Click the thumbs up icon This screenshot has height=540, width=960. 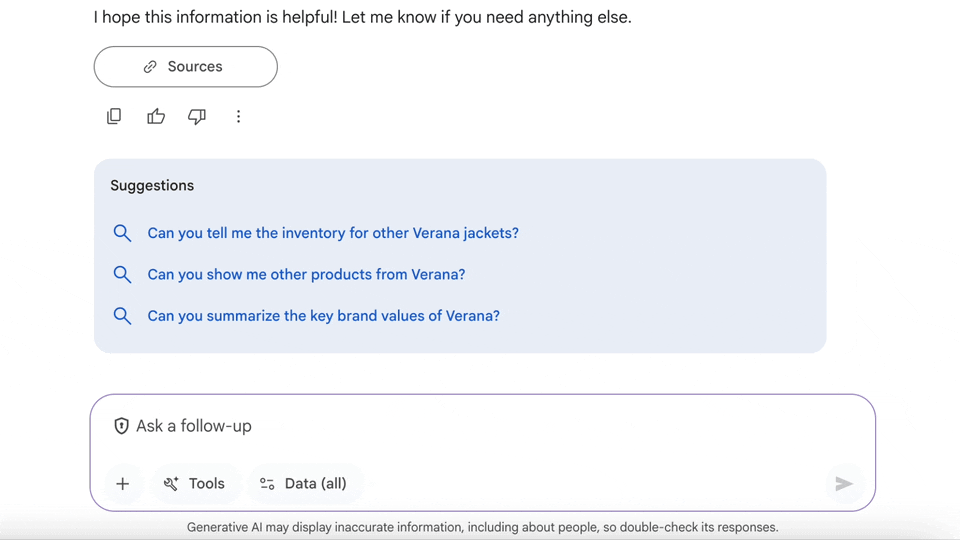pyautogui.click(x=156, y=117)
